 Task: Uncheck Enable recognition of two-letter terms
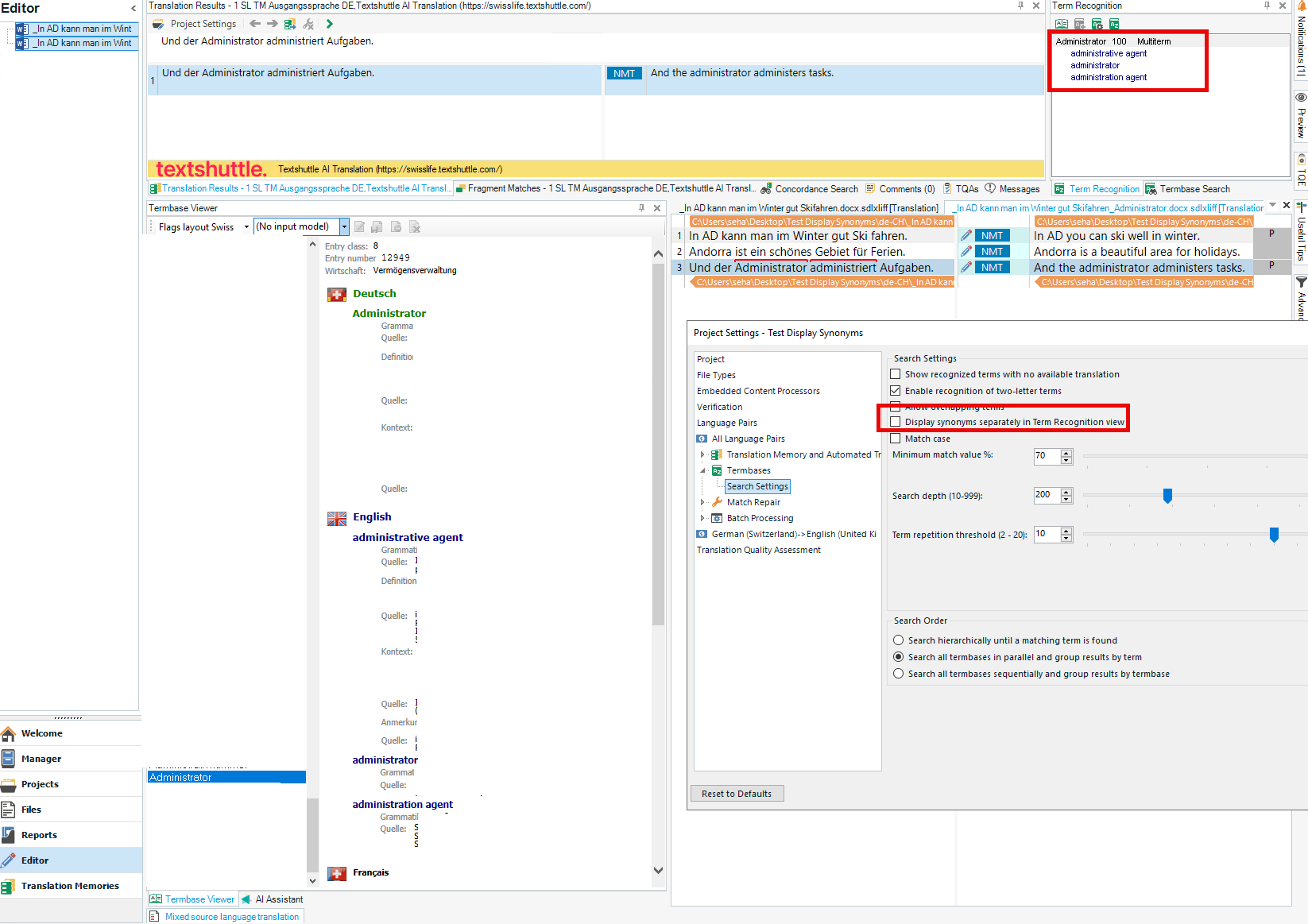896,391
